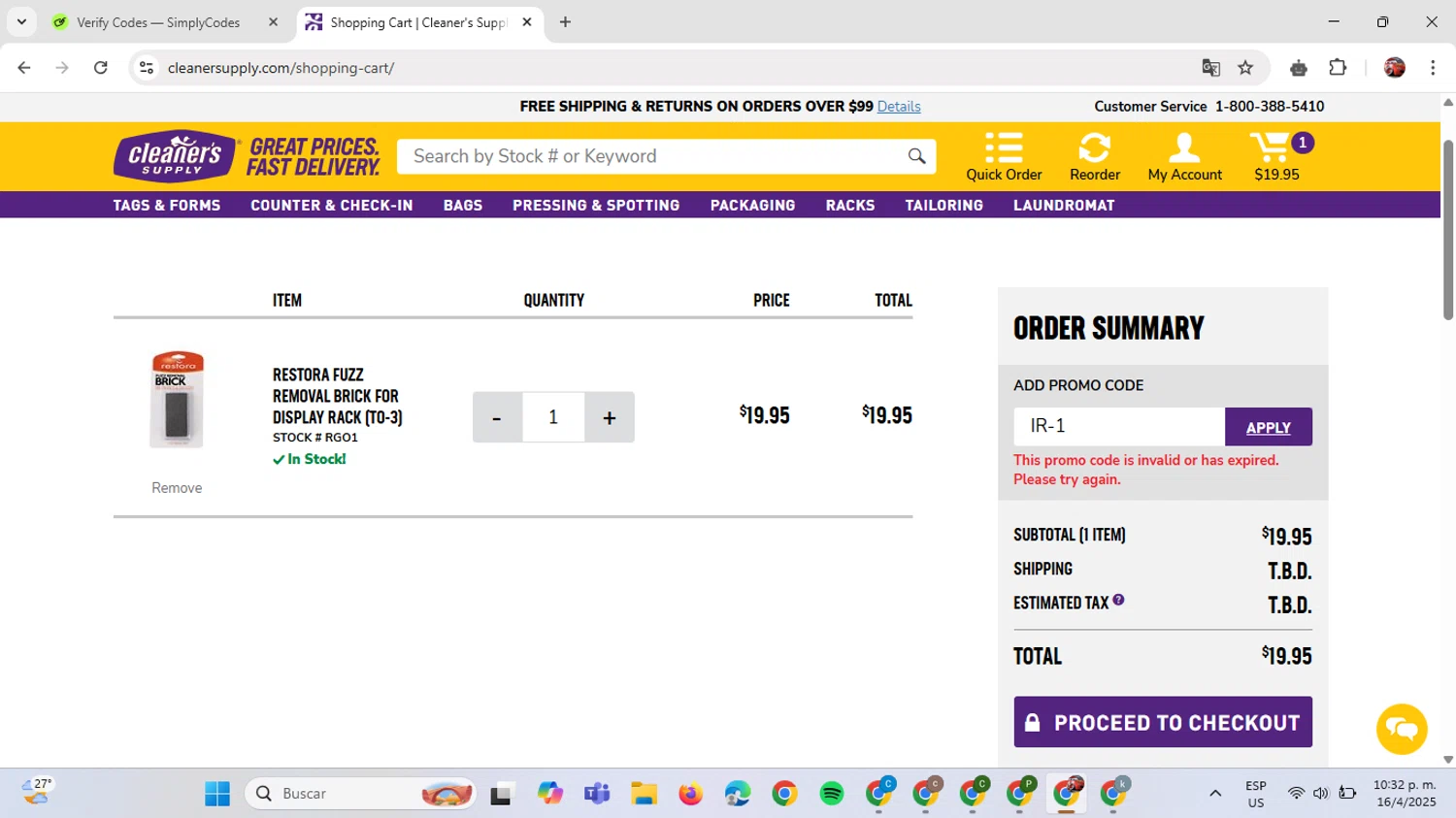
Task: Open Restora Fuzz Removal Brick product link
Action: [x=338, y=396]
